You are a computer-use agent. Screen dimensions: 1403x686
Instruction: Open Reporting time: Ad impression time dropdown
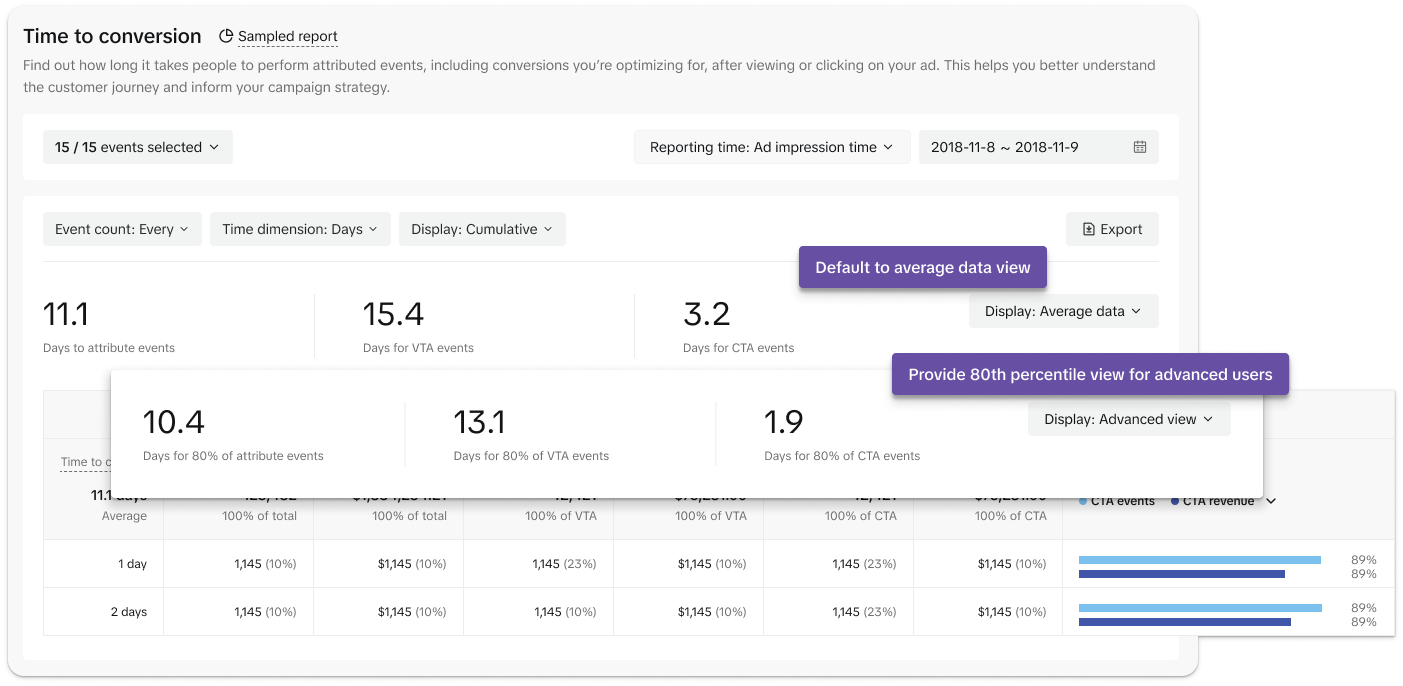(771, 147)
